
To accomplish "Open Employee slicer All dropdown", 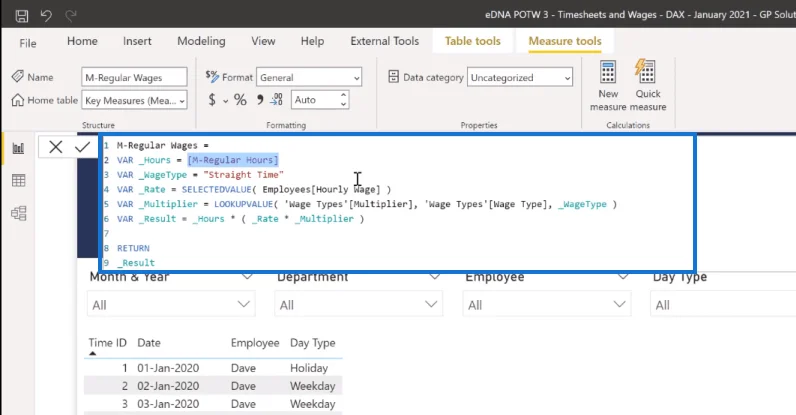I will (x=547, y=305).
